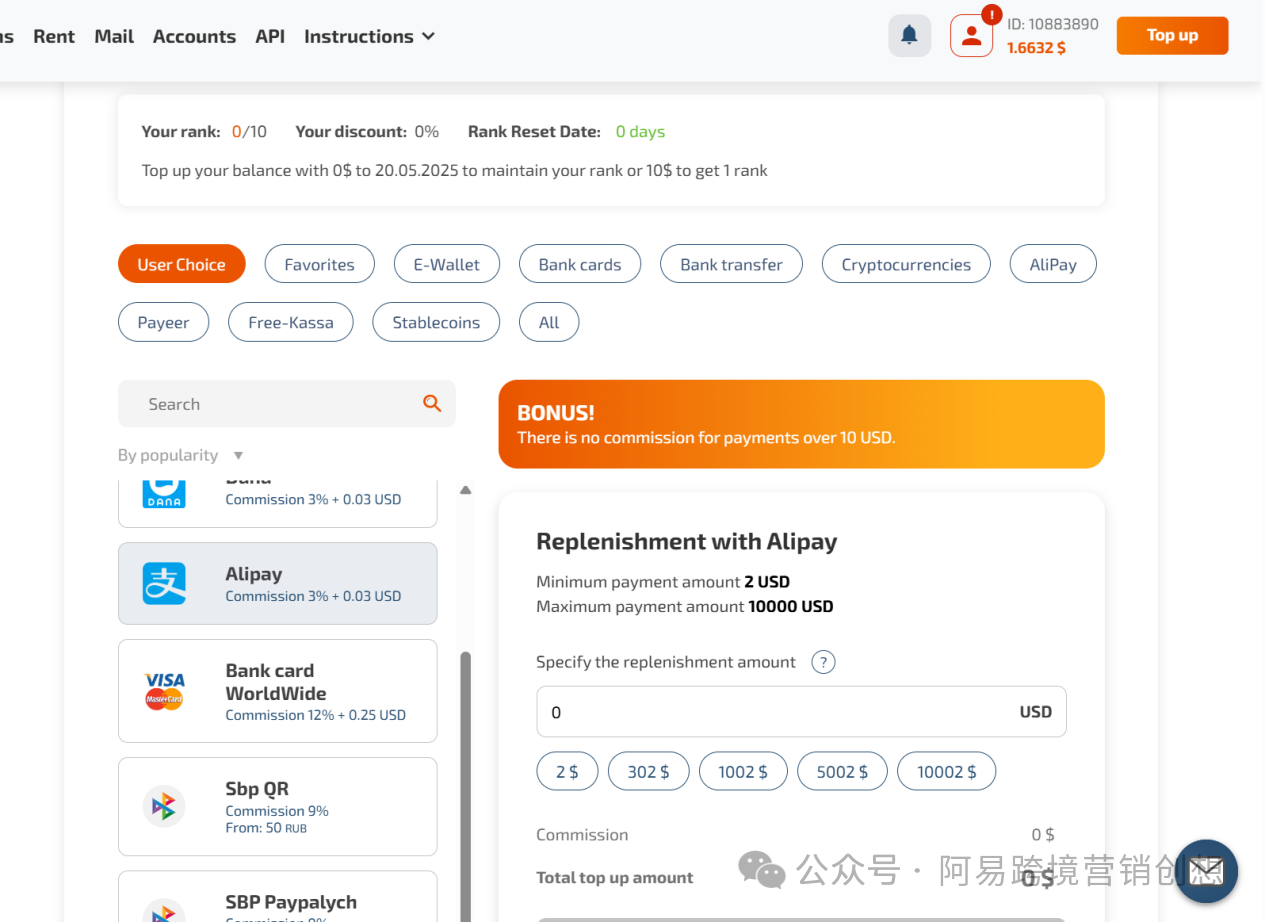This screenshot has width=1265, height=922.
Task: Choose the Bank transfer filter
Action: click(x=731, y=264)
